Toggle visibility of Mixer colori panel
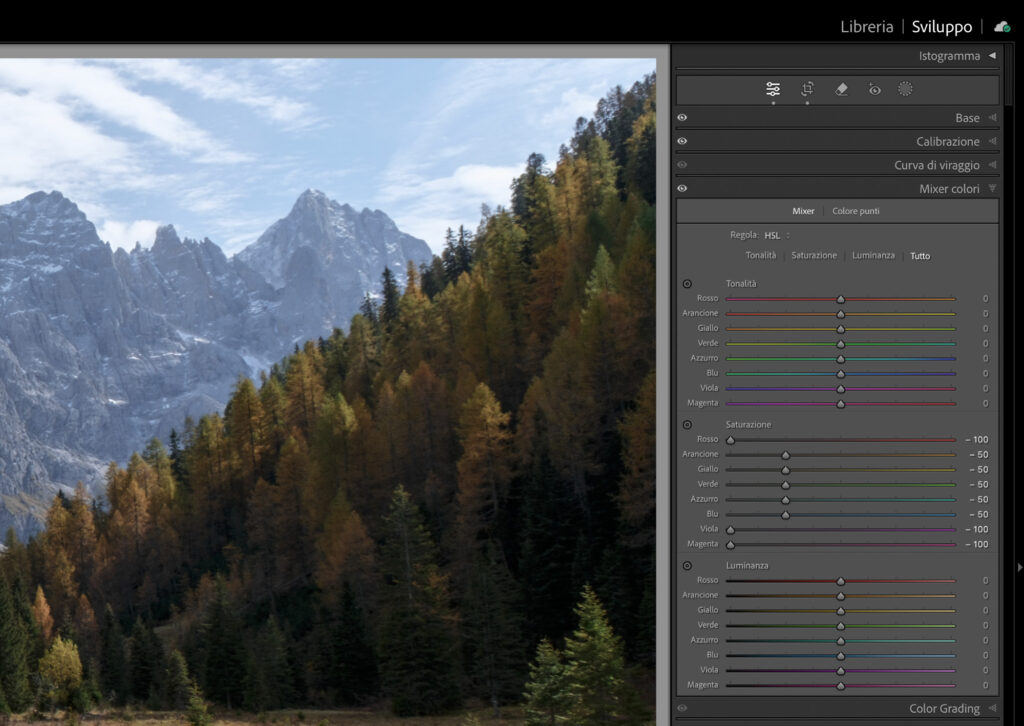The width and height of the screenshot is (1024, 726). [x=682, y=188]
